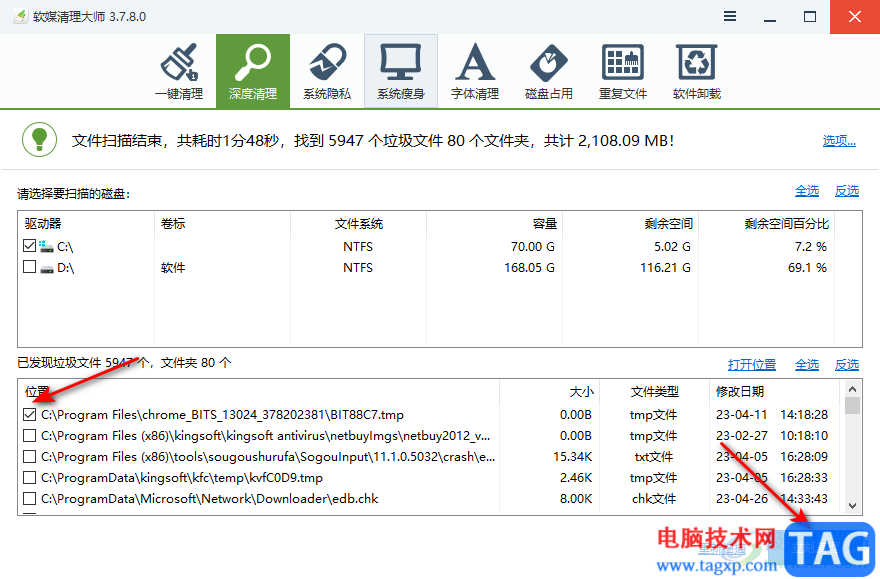Check the kvfC0D9.tmp file checkbox
The image size is (880, 579).
click(x=29, y=478)
